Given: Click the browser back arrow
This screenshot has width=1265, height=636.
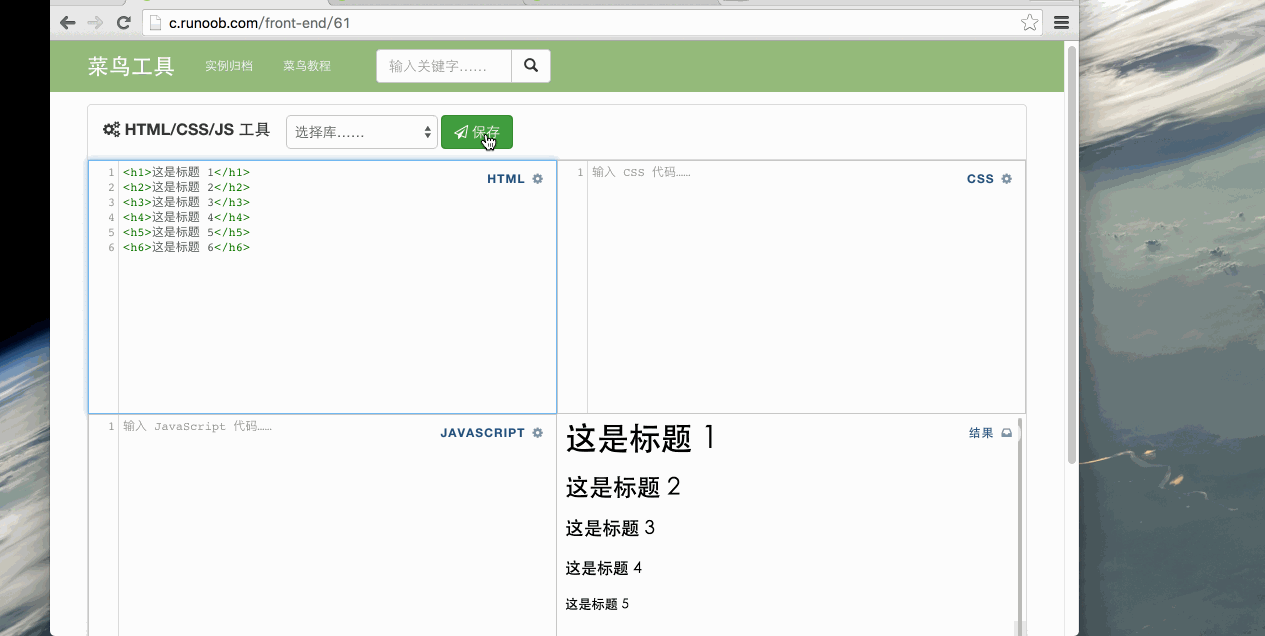Looking at the screenshot, I should pyautogui.click(x=68, y=22).
